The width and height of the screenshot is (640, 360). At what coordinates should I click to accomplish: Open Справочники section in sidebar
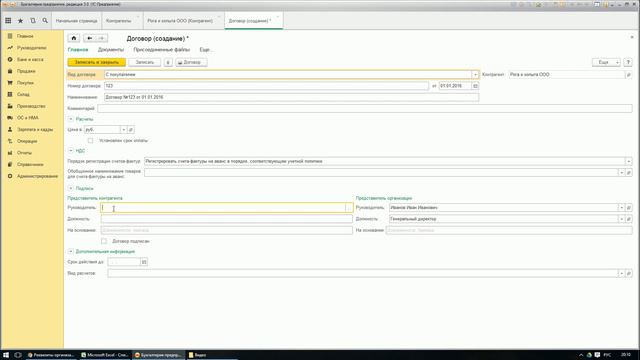(30, 164)
